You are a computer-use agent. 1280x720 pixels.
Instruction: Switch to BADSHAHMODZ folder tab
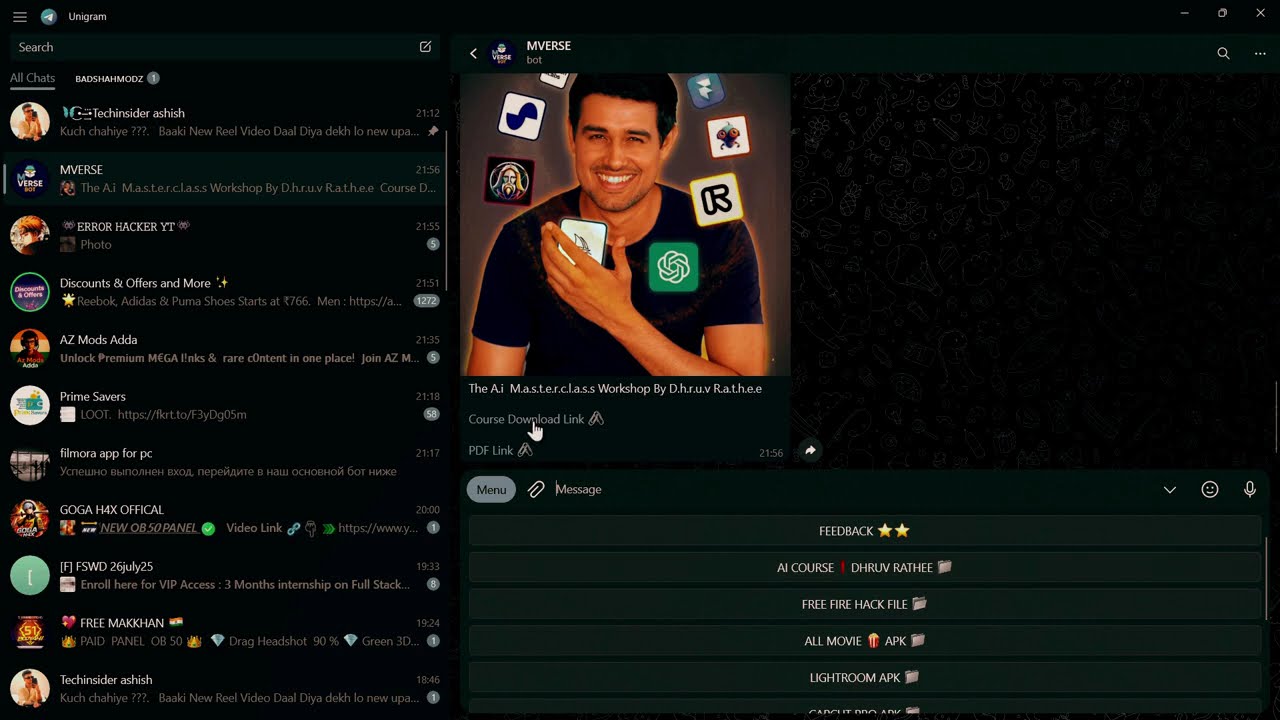117,78
